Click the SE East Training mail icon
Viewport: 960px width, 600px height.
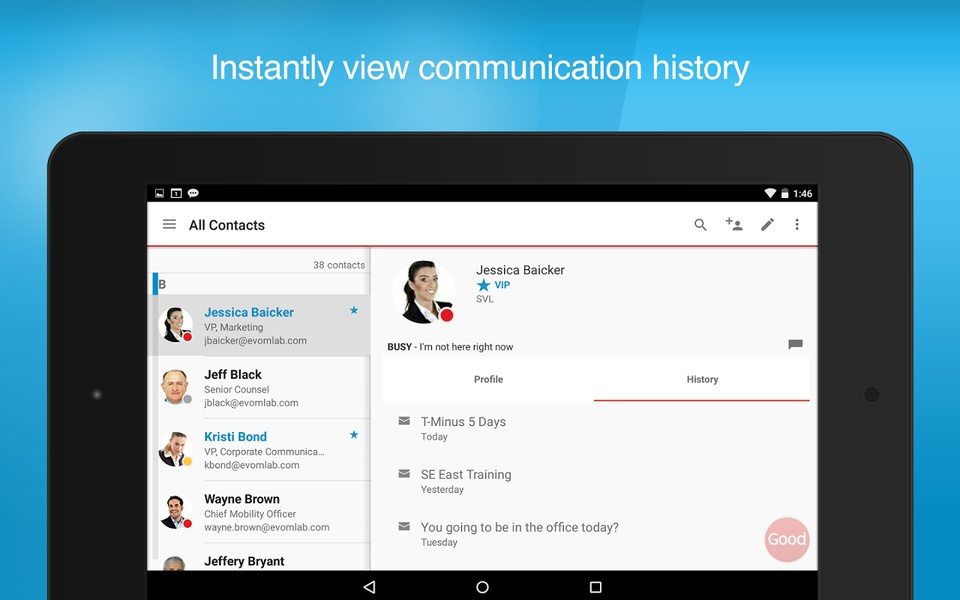[x=404, y=473]
